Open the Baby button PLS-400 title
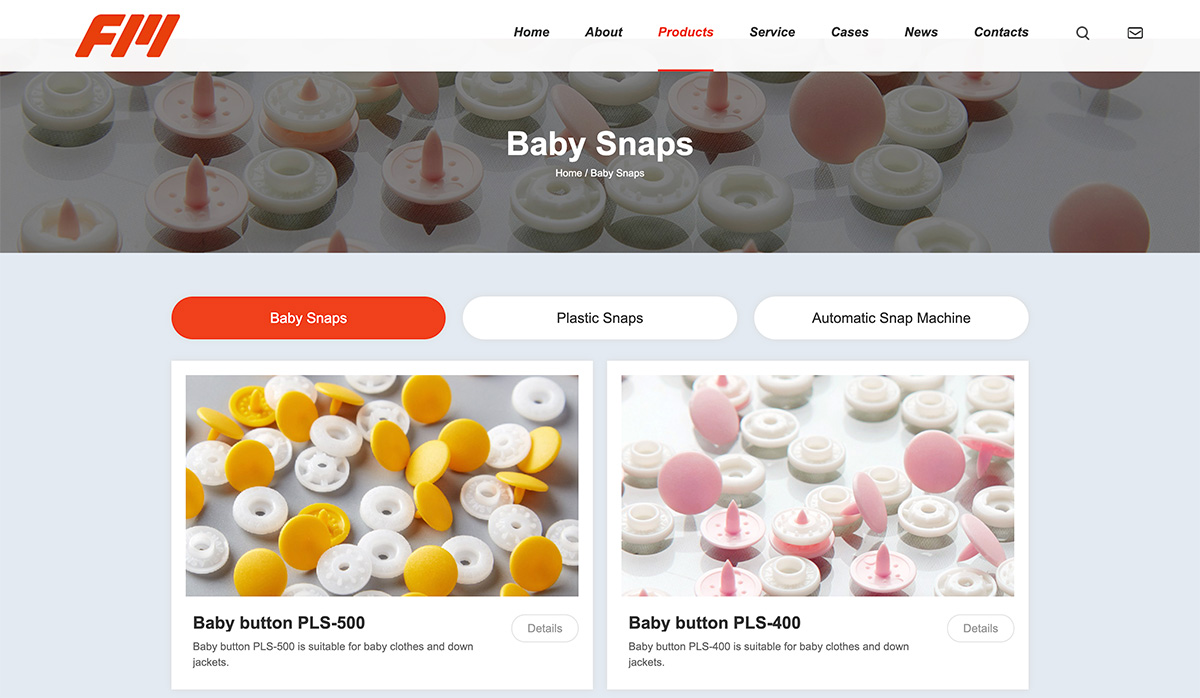This screenshot has height=698, width=1200. [x=714, y=623]
